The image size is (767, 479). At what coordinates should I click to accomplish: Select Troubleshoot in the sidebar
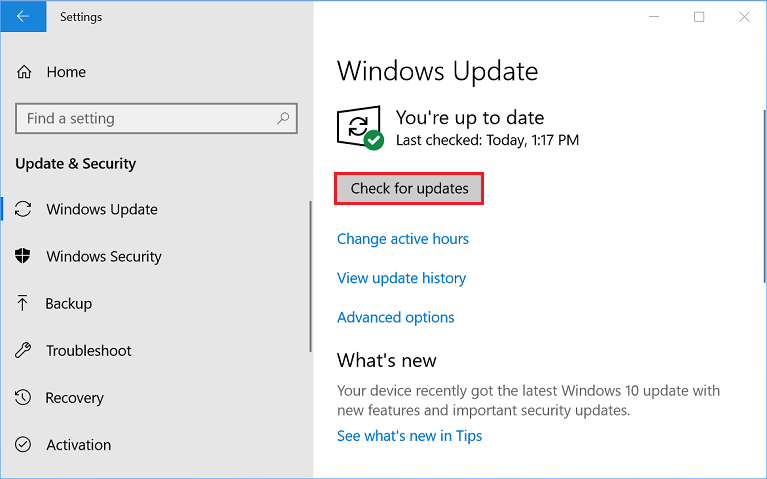coord(89,351)
